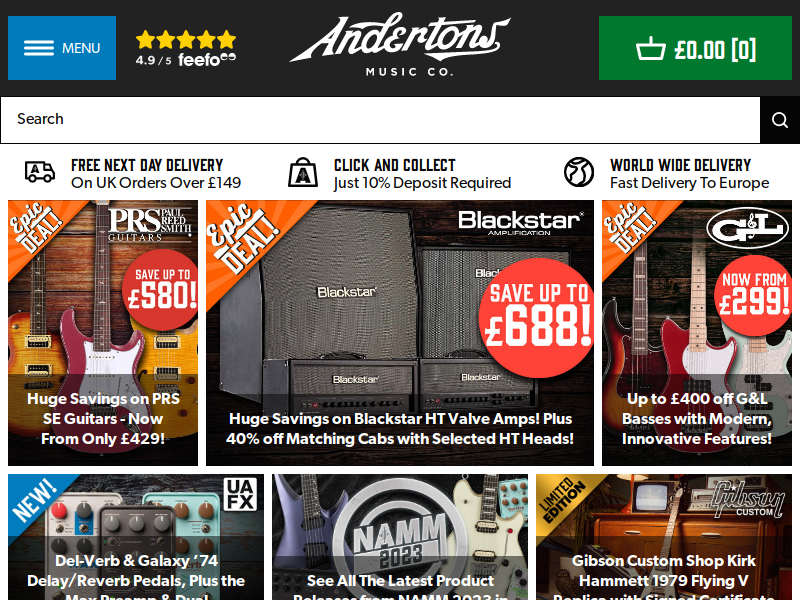Open the Gibson Custom Kirk Hammett tile
Viewport: 800px width, 600px height.
pyautogui.click(x=664, y=537)
